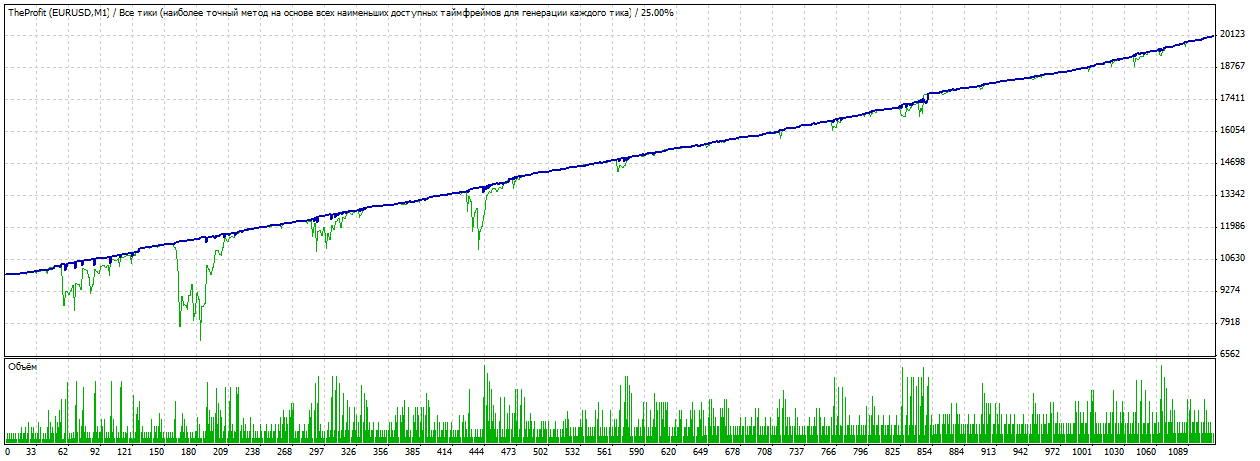
Task: Click the tallest volume bar near 444
Action: point(485,368)
